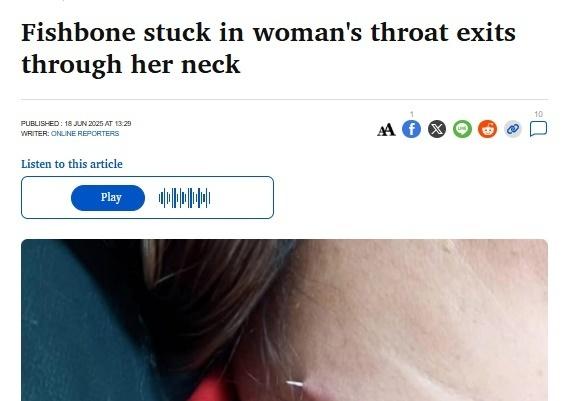This screenshot has width=562, height=401.
Task: Click the Listen to this article label
Action: [x=72, y=164]
